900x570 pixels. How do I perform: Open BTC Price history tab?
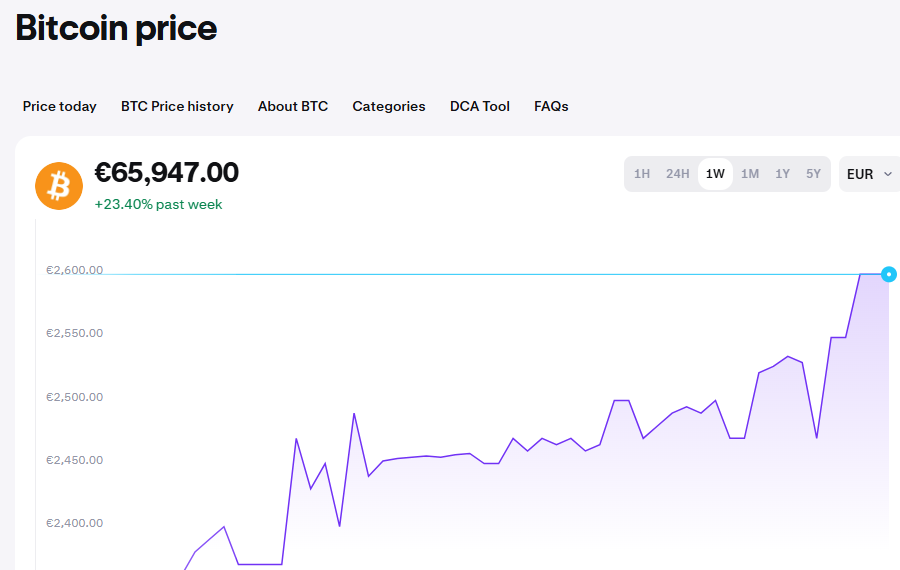click(177, 107)
